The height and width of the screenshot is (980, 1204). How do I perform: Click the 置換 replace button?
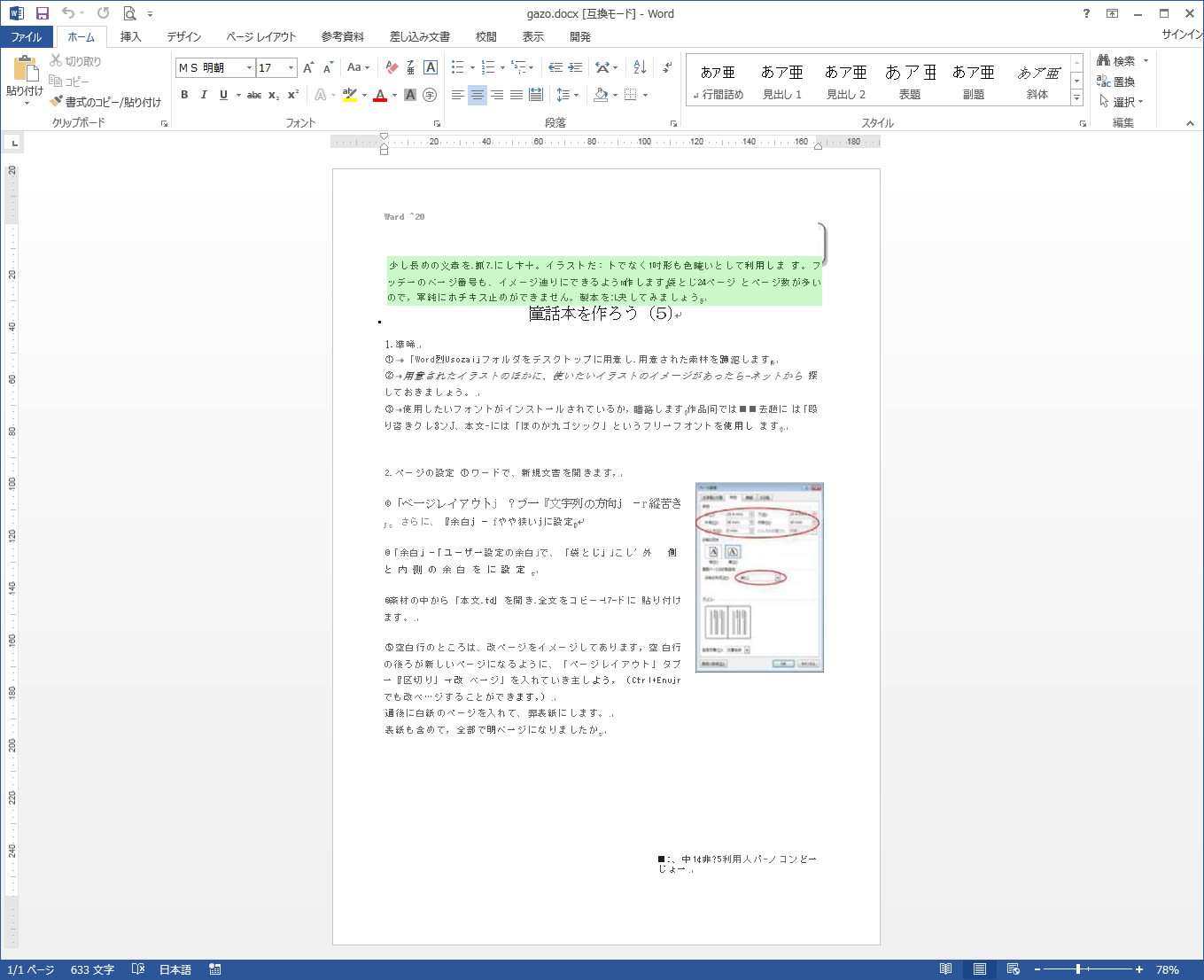1116,82
